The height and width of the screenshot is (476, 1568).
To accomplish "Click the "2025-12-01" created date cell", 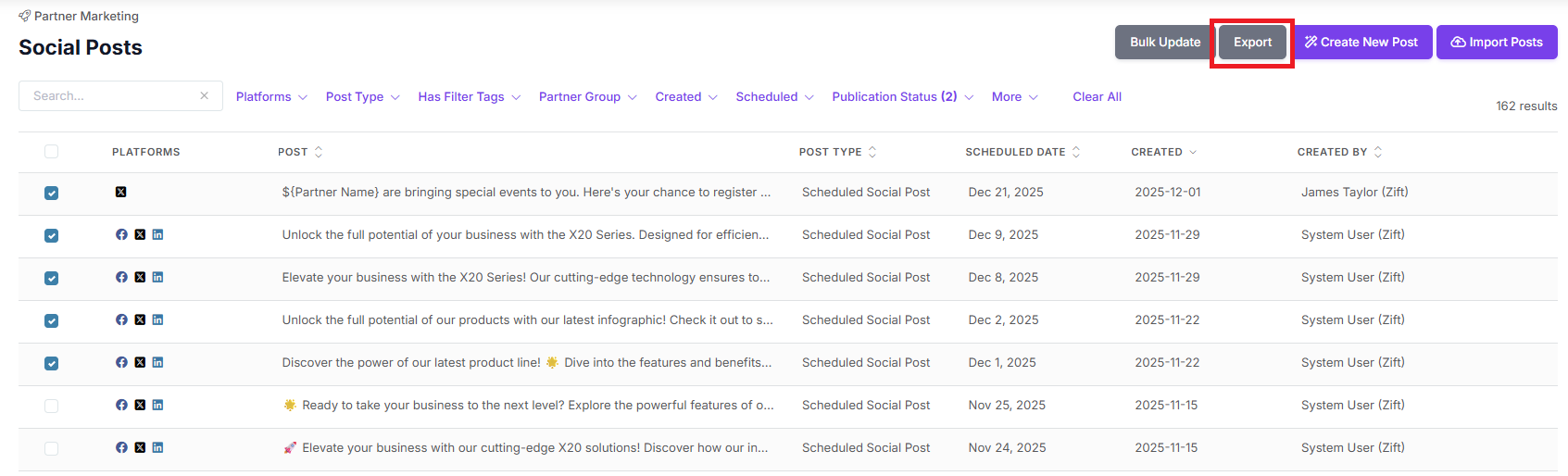I will click(x=1167, y=192).
